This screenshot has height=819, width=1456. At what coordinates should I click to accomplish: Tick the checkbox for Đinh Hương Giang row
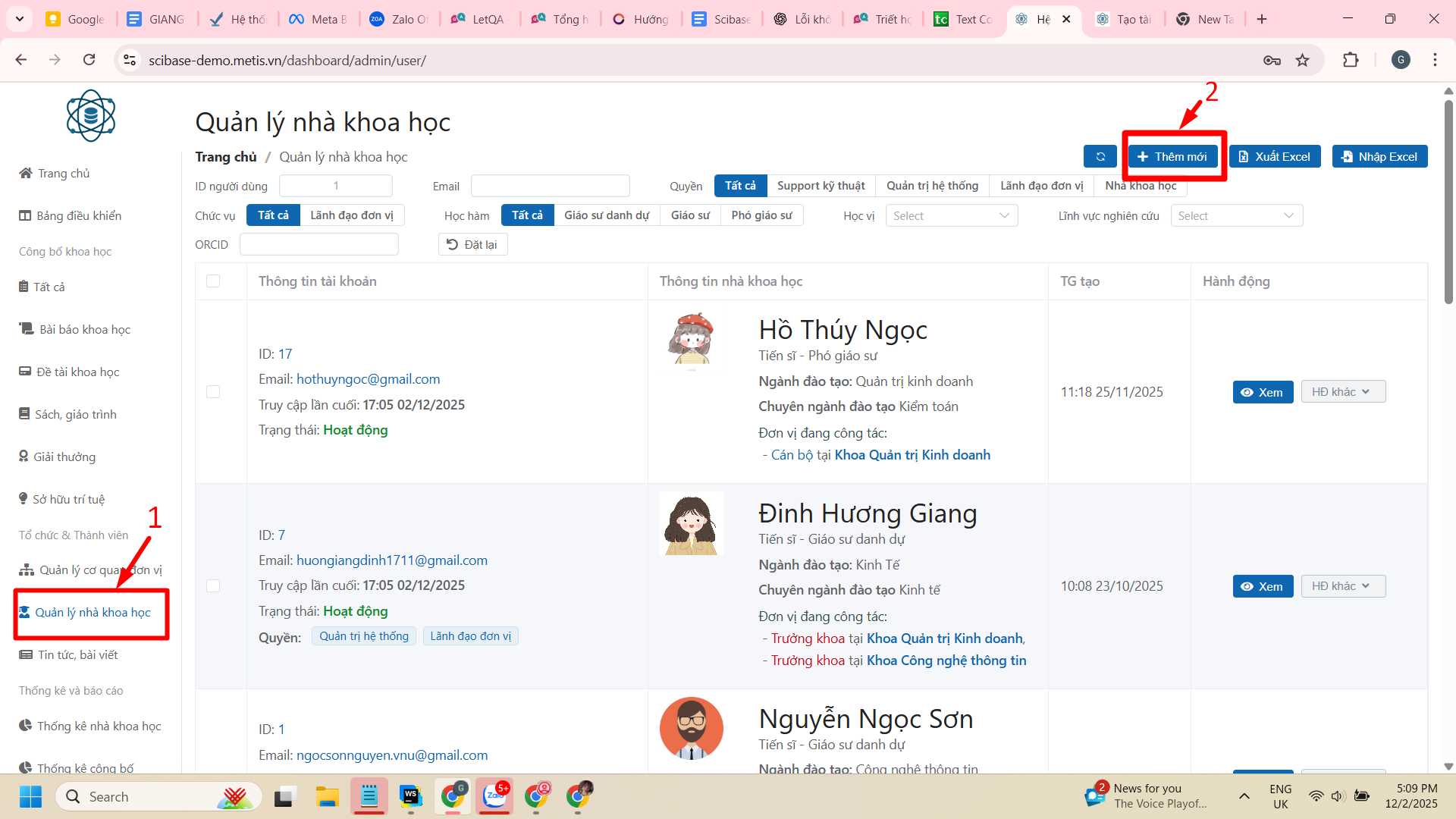pos(213,586)
